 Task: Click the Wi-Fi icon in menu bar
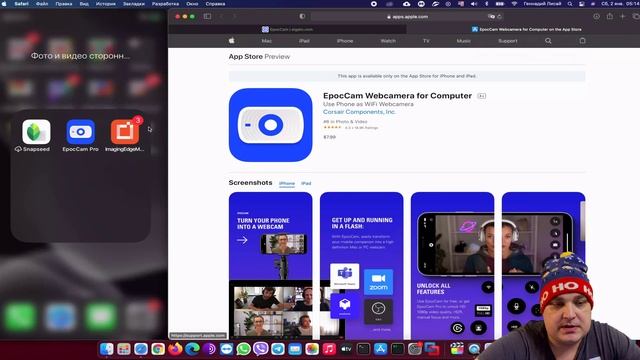[514, 4]
